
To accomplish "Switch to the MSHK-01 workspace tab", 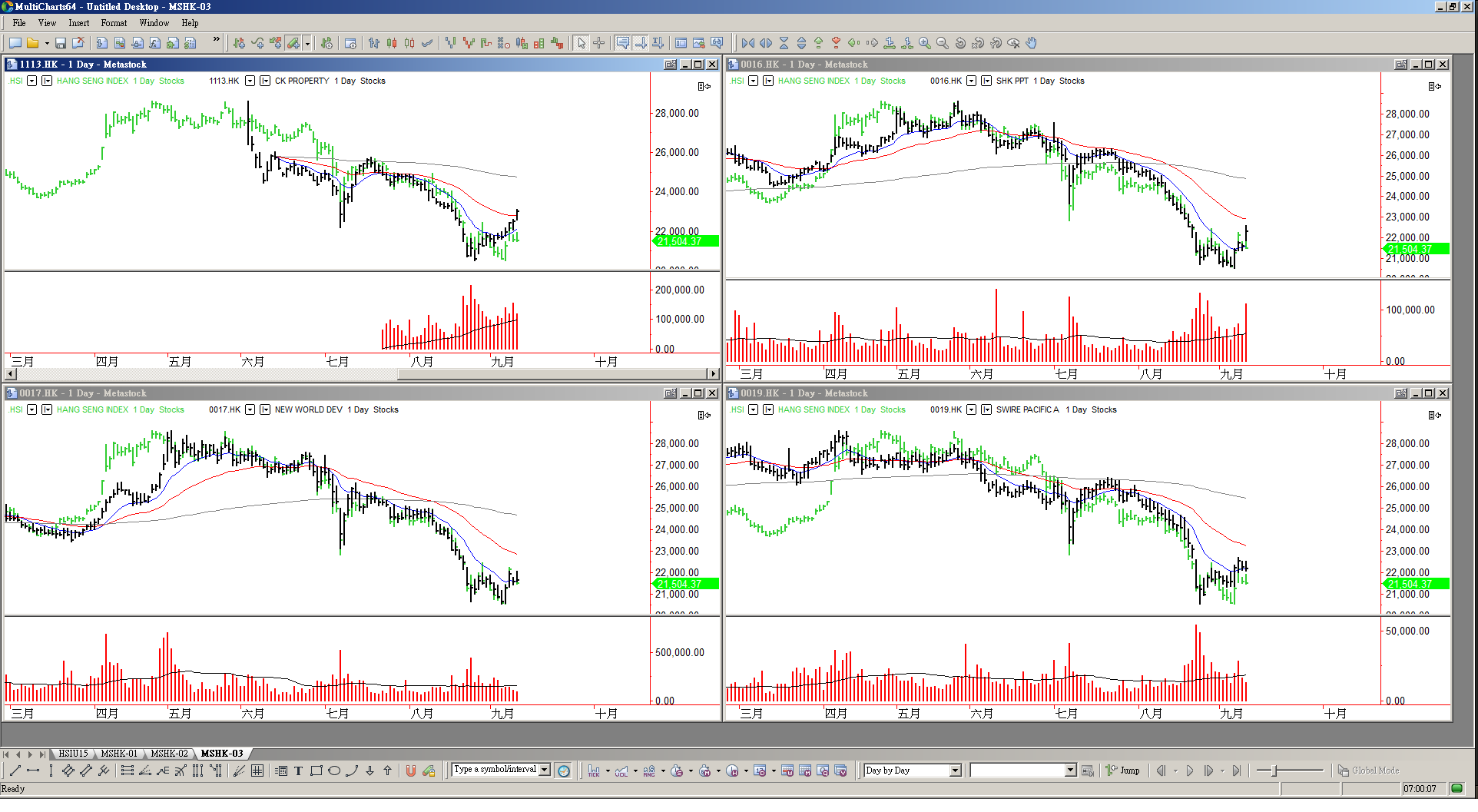I will (x=119, y=754).
